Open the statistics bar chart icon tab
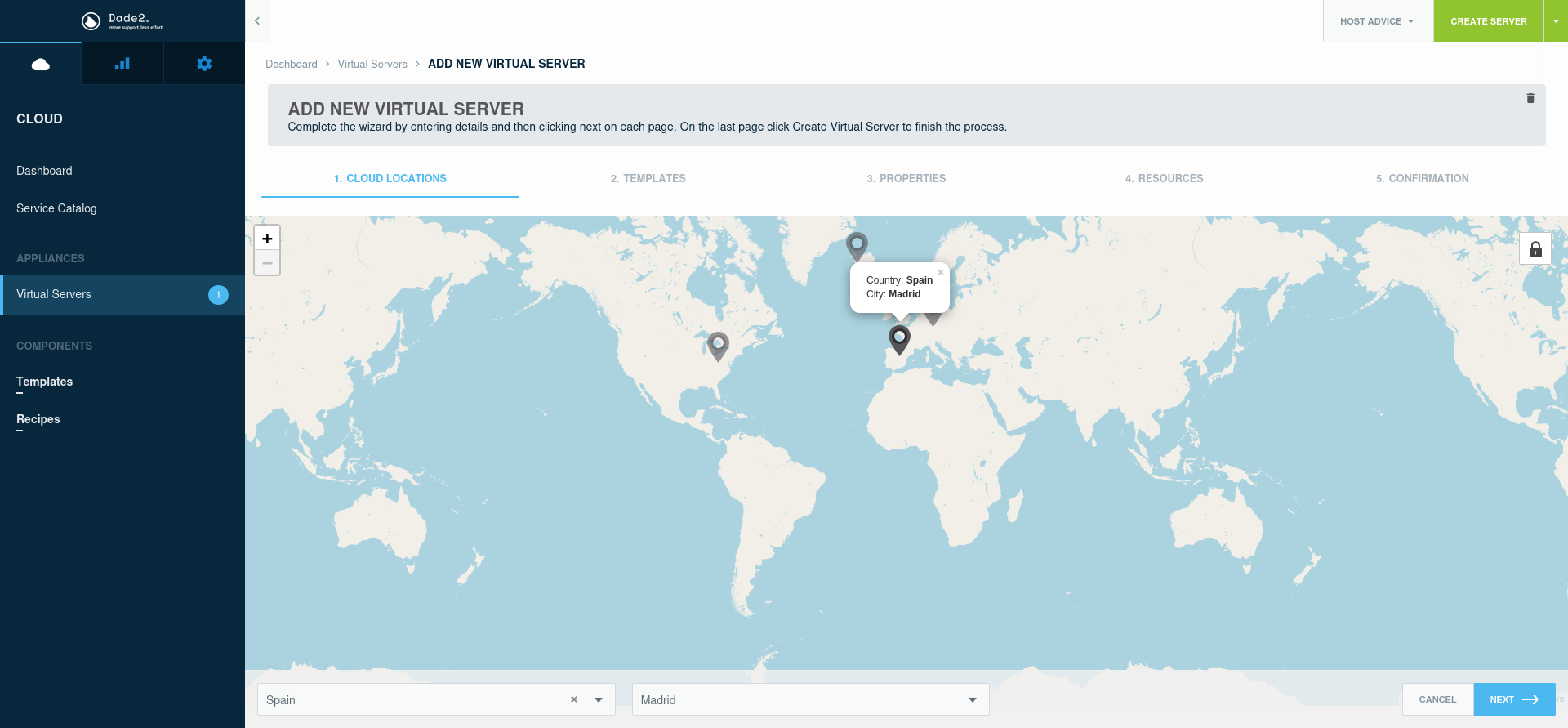Viewport: 1568px width, 728px height. tap(122, 64)
